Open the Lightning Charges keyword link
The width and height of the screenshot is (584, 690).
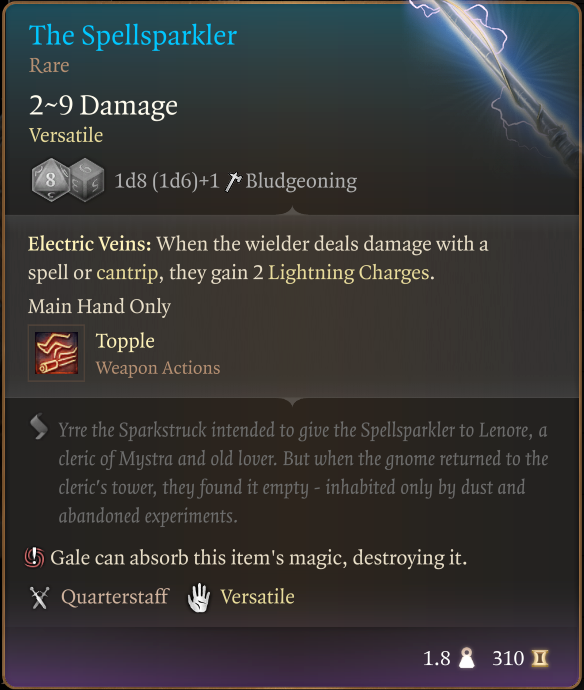pyautogui.click(x=349, y=273)
